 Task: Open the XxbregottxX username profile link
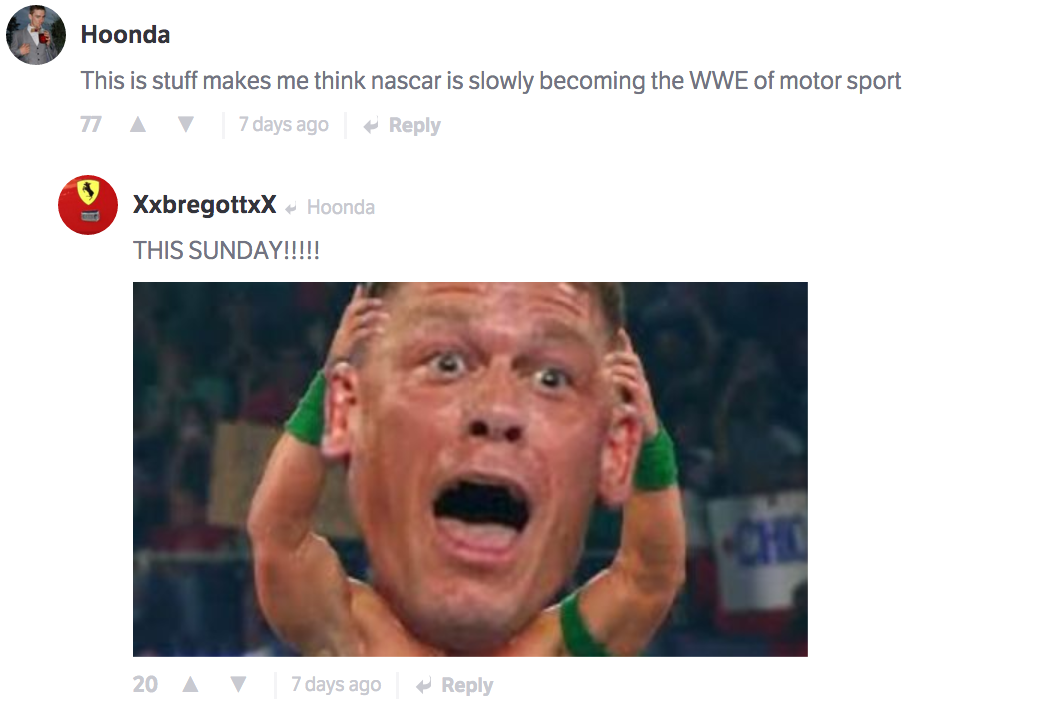click(204, 204)
